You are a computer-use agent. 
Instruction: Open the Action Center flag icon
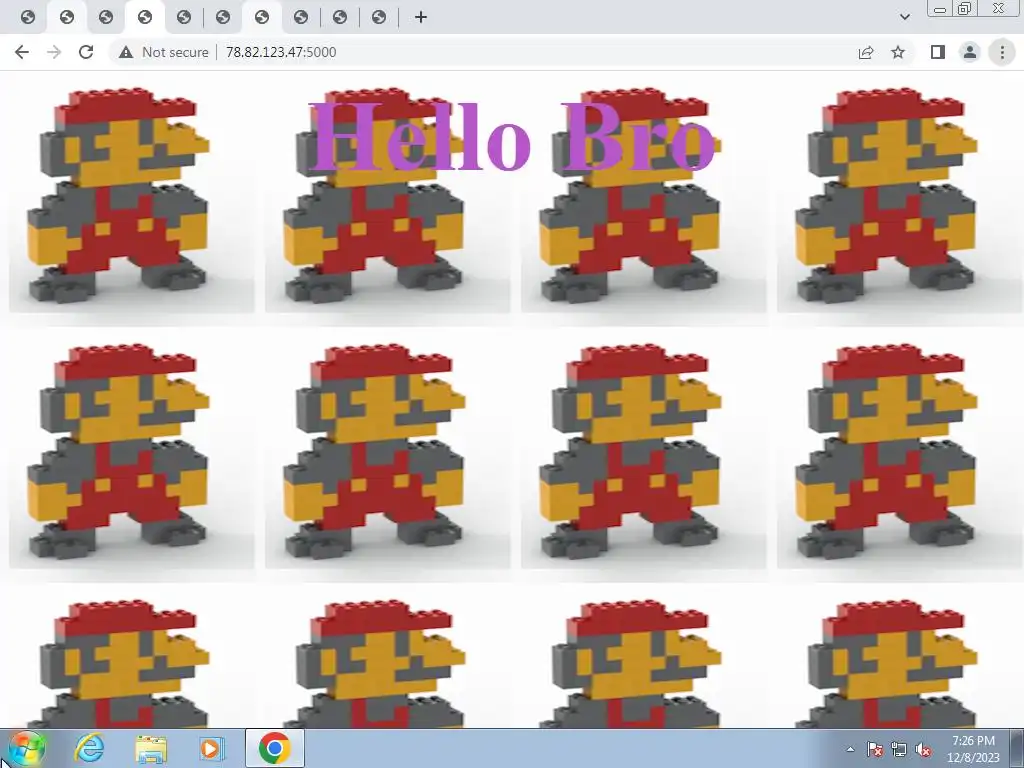tap(874, 749)
